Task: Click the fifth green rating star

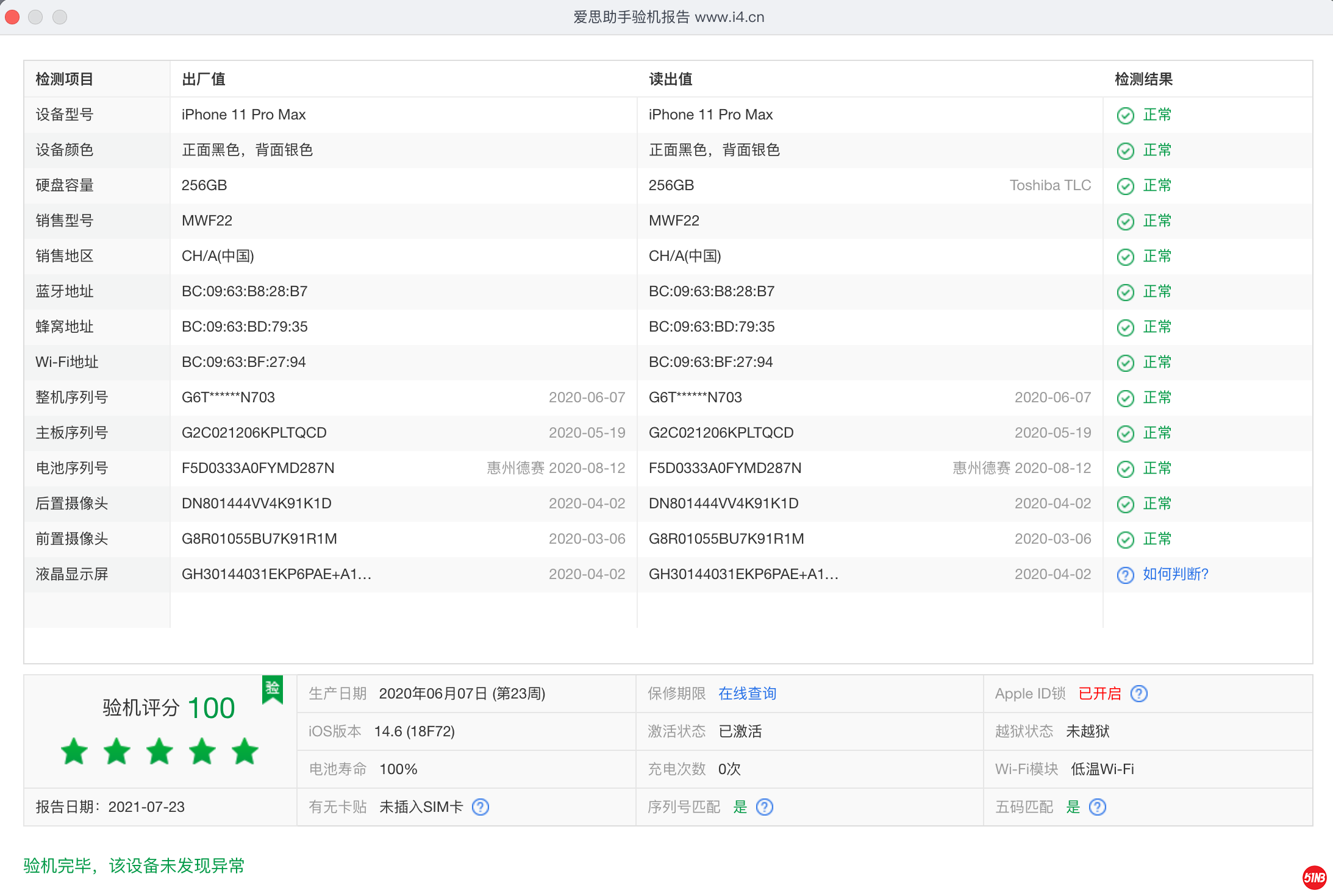Action: 245,751
